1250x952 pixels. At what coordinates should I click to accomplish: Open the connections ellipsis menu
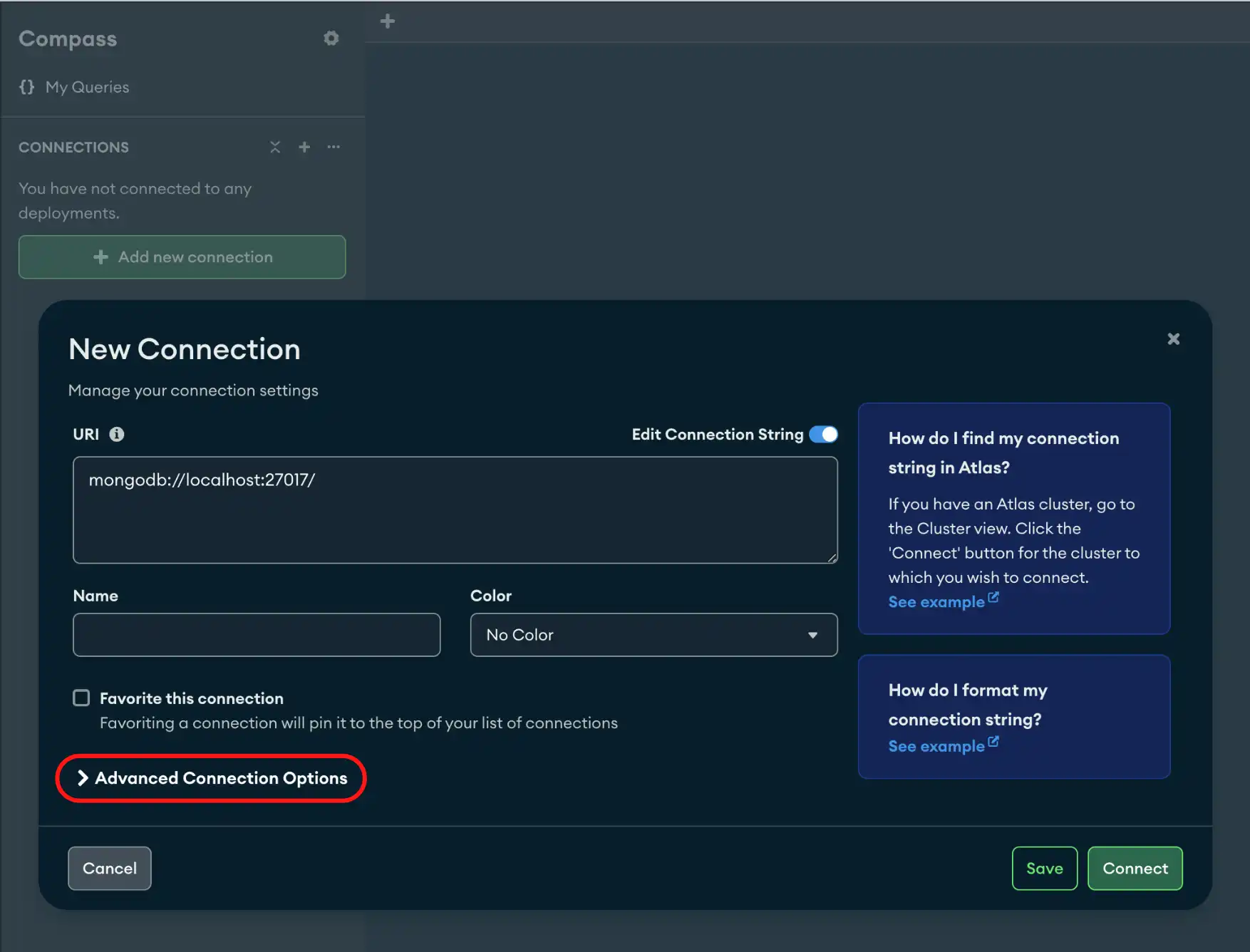(x=333, y=147)
